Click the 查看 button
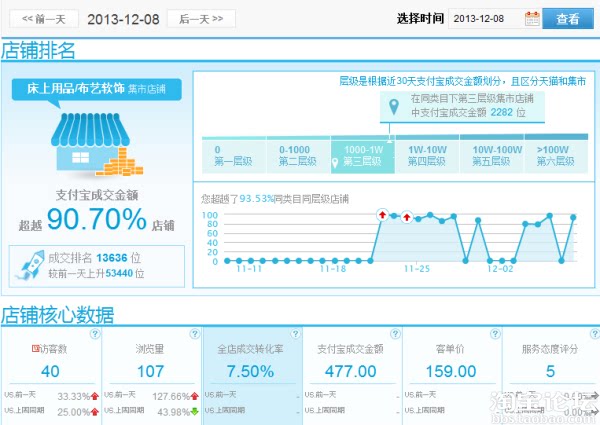600x425 pixels. point(568,19)
